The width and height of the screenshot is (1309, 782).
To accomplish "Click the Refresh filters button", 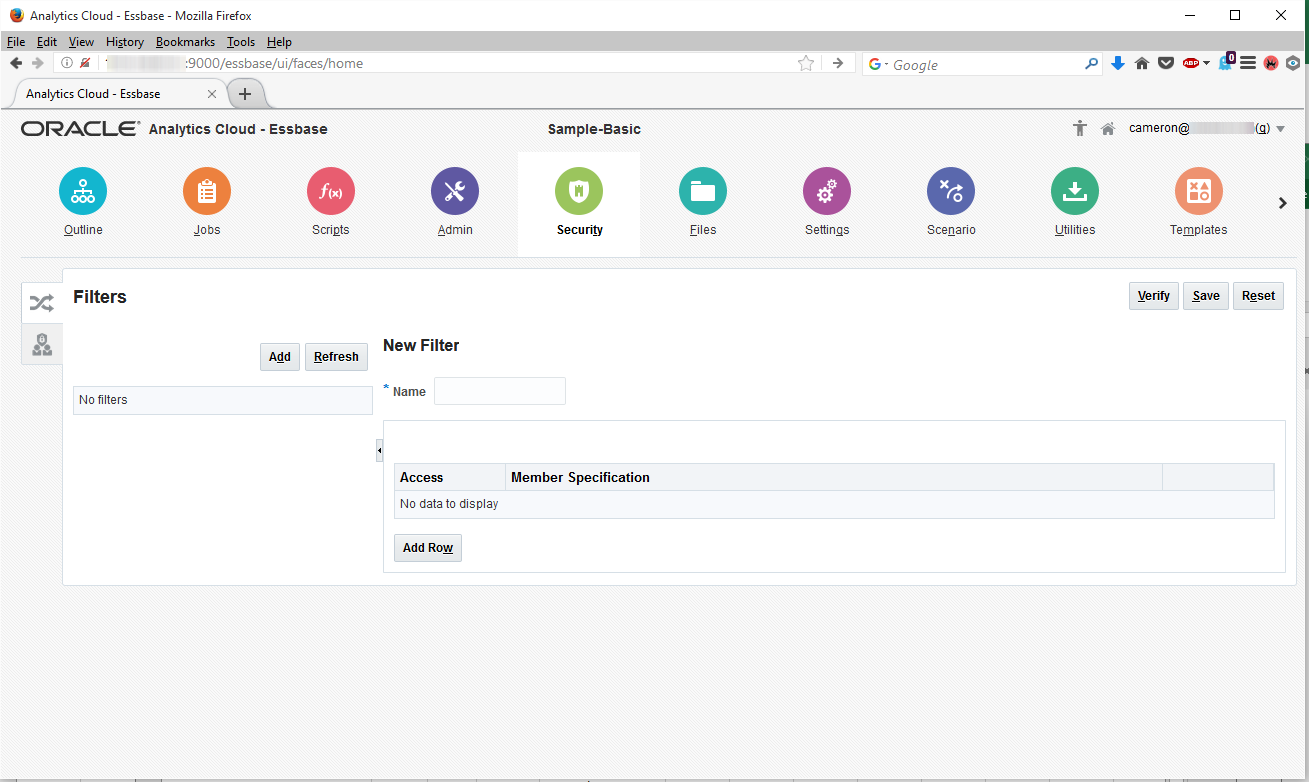I will tap(336, 357).
